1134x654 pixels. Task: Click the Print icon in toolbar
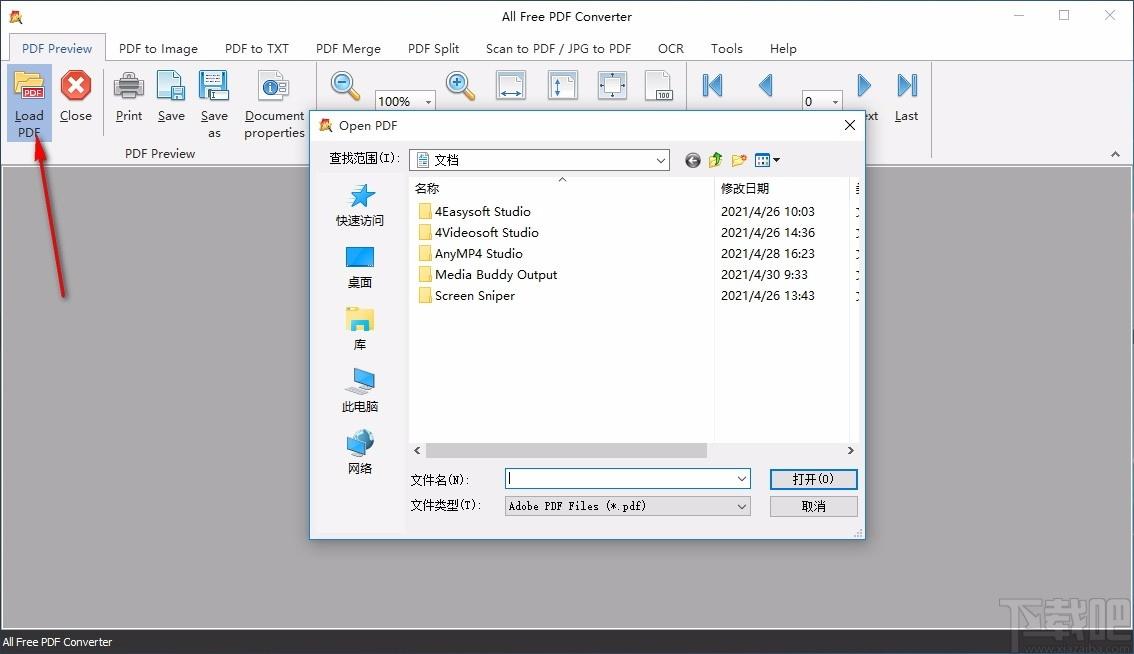tap(129, 85)
